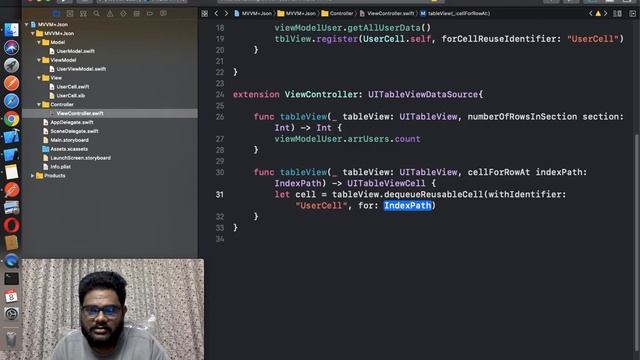
Task: Expand the Products folder
Action: click(33, 176)
